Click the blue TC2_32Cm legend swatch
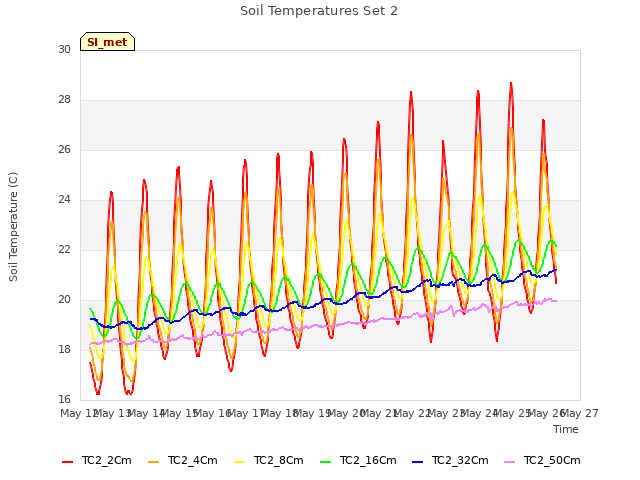 tap(417, 462)
